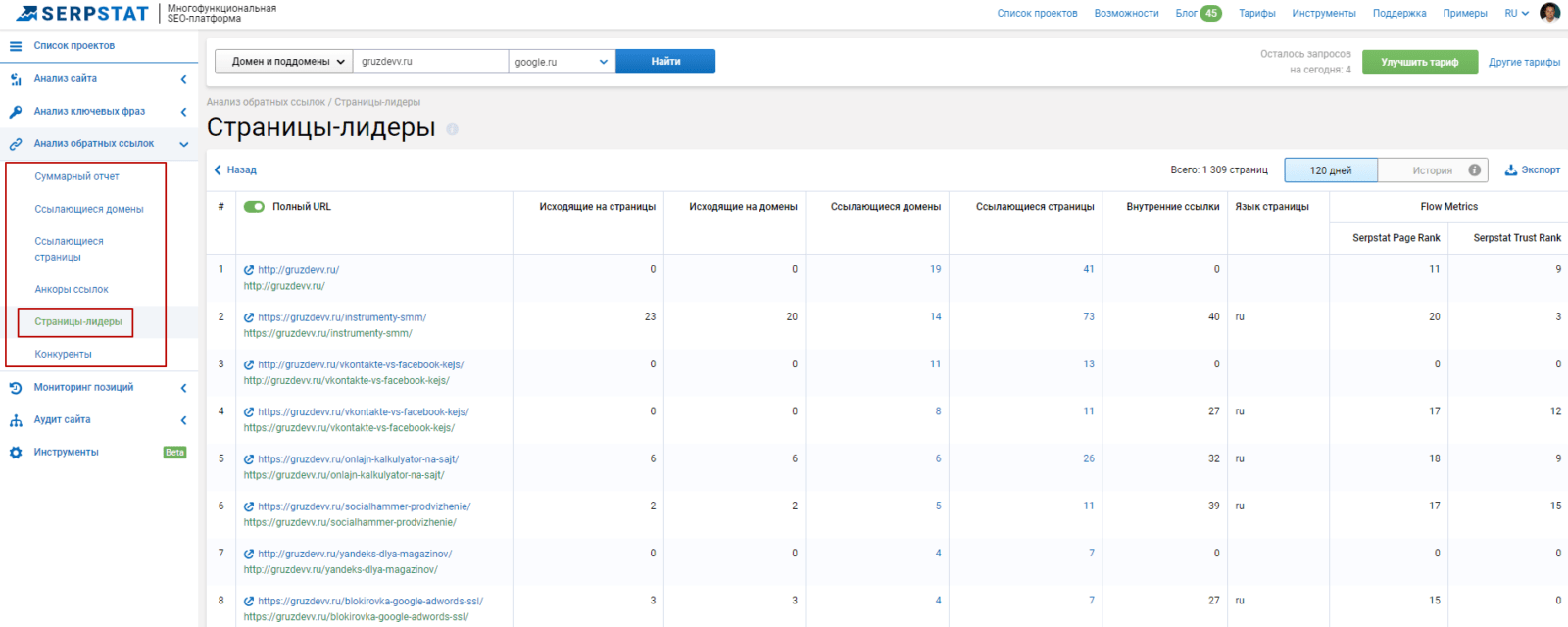This screenshot has height=627, width=1568.
Task: Open external link icon for instrumenty-smm row
Action: (x=249, y=317)
